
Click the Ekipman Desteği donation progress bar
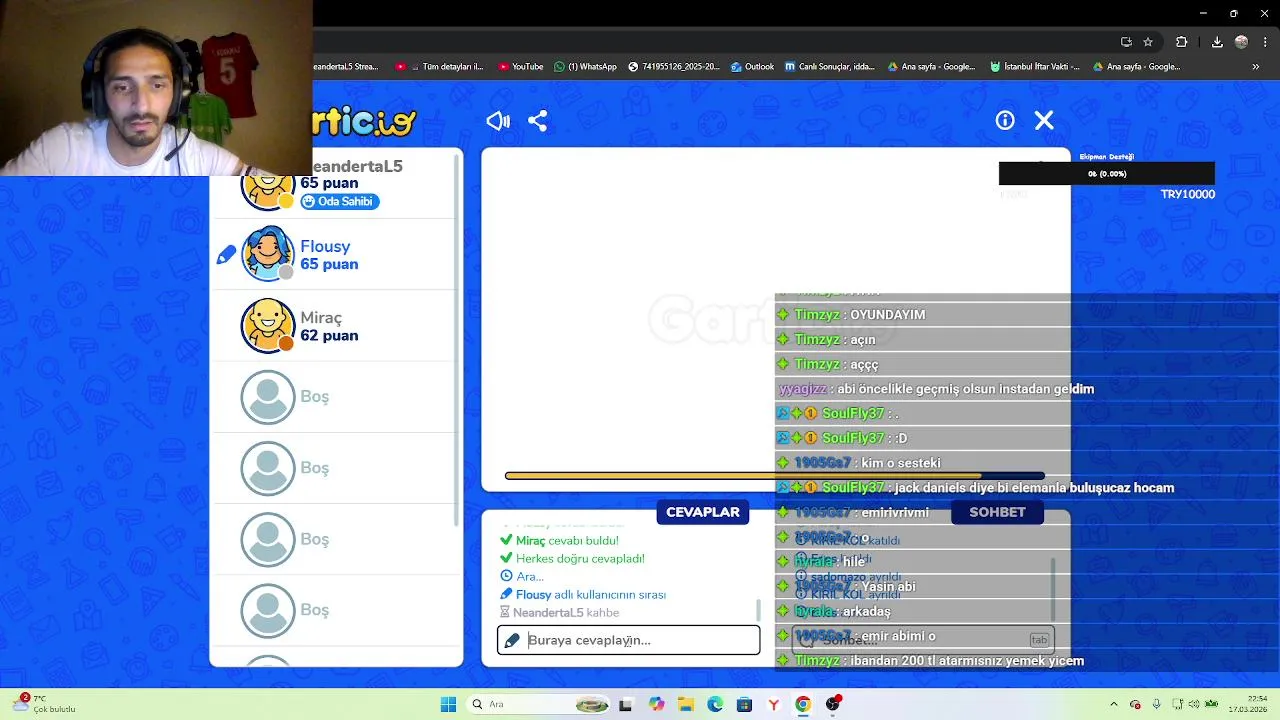click(x=1106, y=174)
